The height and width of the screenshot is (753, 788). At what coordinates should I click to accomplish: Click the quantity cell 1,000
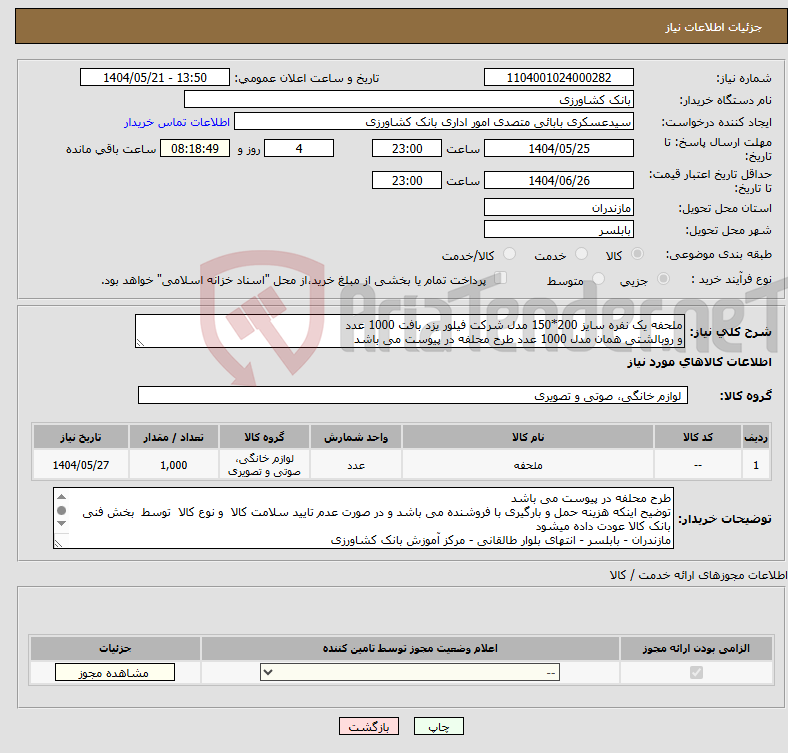[x=173, y=465]
